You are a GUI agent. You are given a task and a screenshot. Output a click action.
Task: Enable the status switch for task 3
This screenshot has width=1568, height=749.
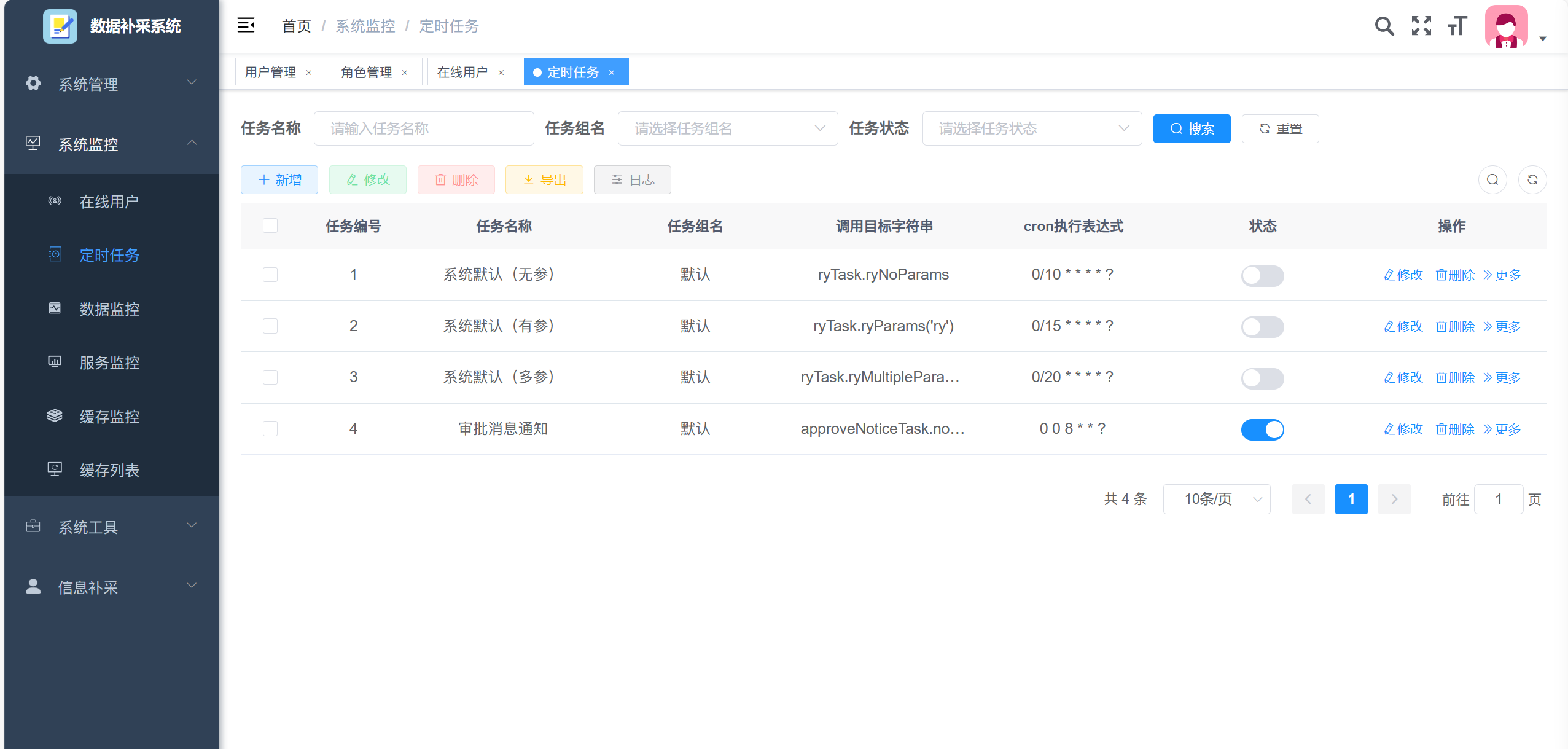[x=1262, y=378]
